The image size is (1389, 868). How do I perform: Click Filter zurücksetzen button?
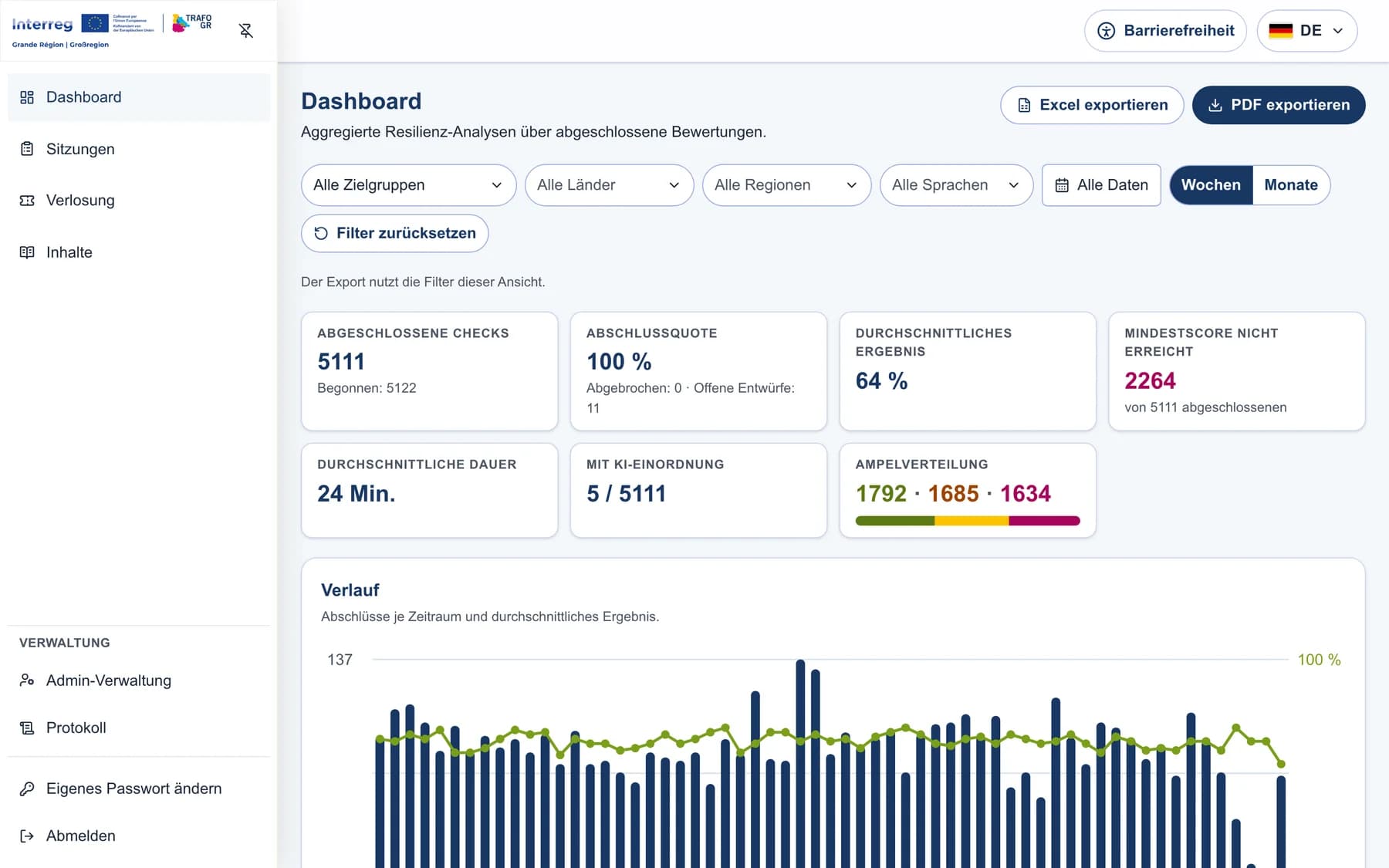click(394, 233)
